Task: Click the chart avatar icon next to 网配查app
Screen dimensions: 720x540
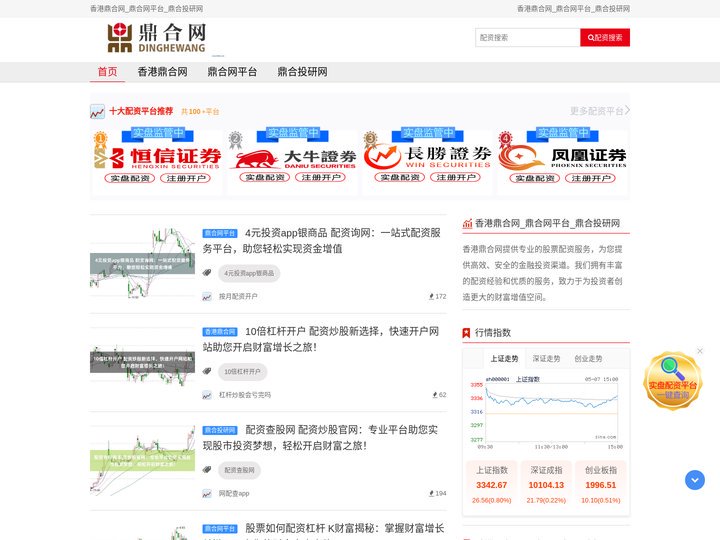Action: coord(207,494)
